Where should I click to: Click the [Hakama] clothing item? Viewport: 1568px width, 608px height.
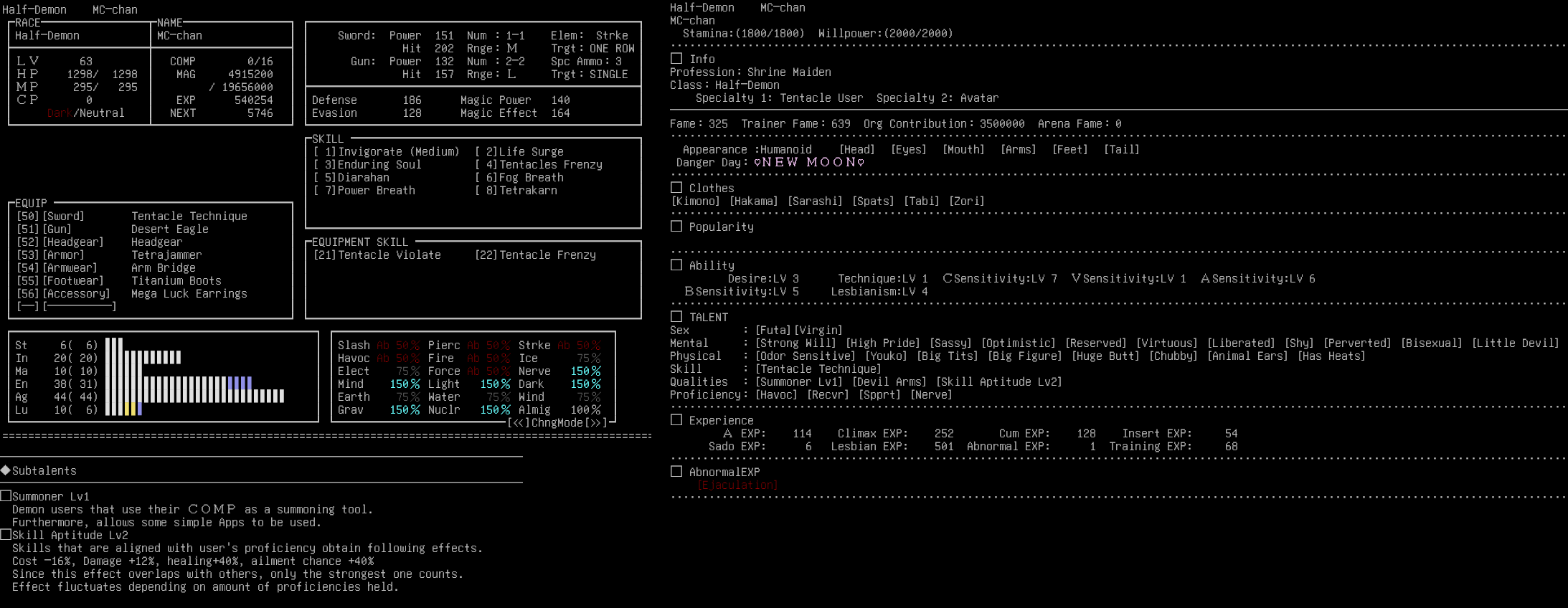click(x=754, y=201)
